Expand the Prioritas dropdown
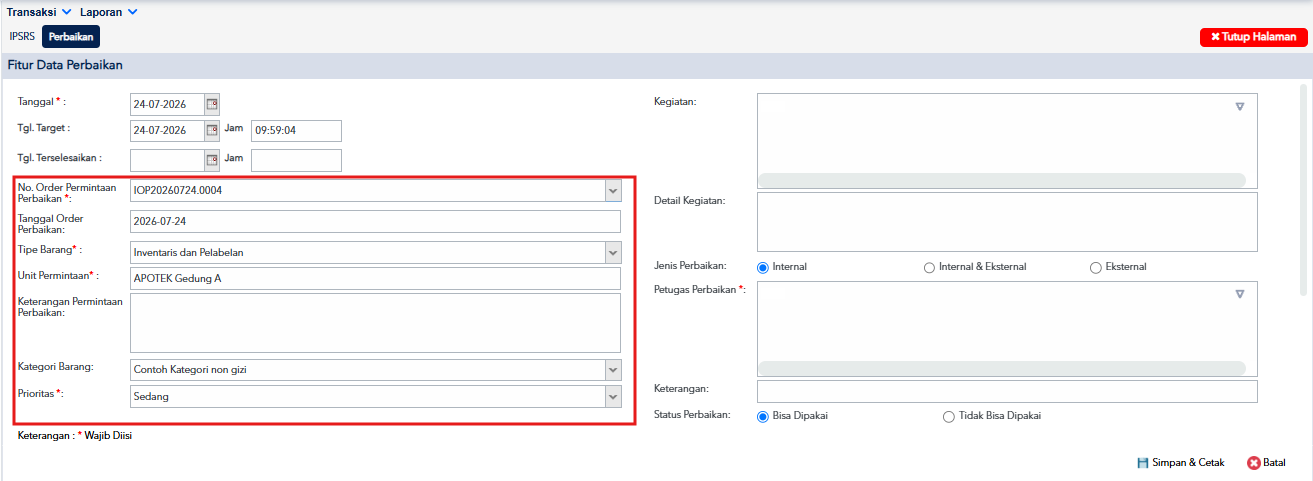This screenshot has height=481, width=1313. coord(613,397)
